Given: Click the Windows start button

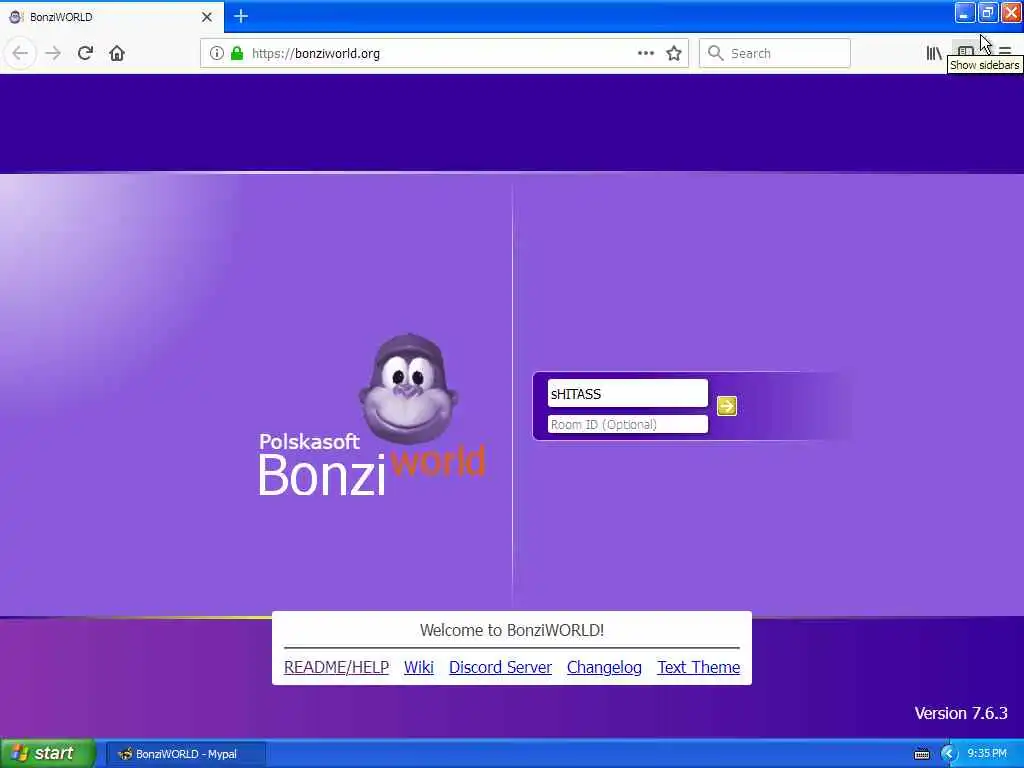Looking at the screenshot, I should point(47,754).
